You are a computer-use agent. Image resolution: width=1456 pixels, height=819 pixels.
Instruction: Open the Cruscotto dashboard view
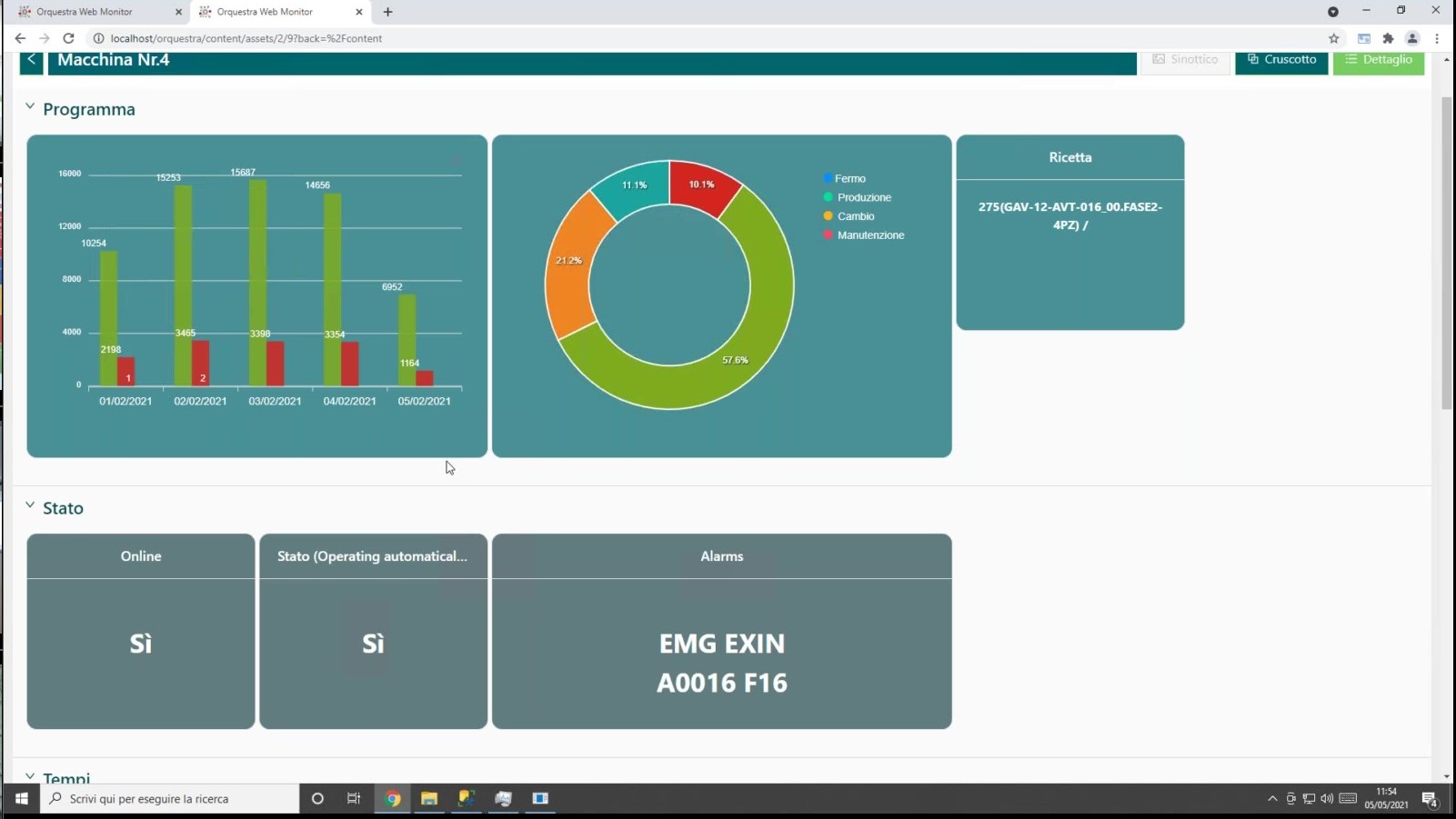pyautogui.click(x=1281, y=61)
